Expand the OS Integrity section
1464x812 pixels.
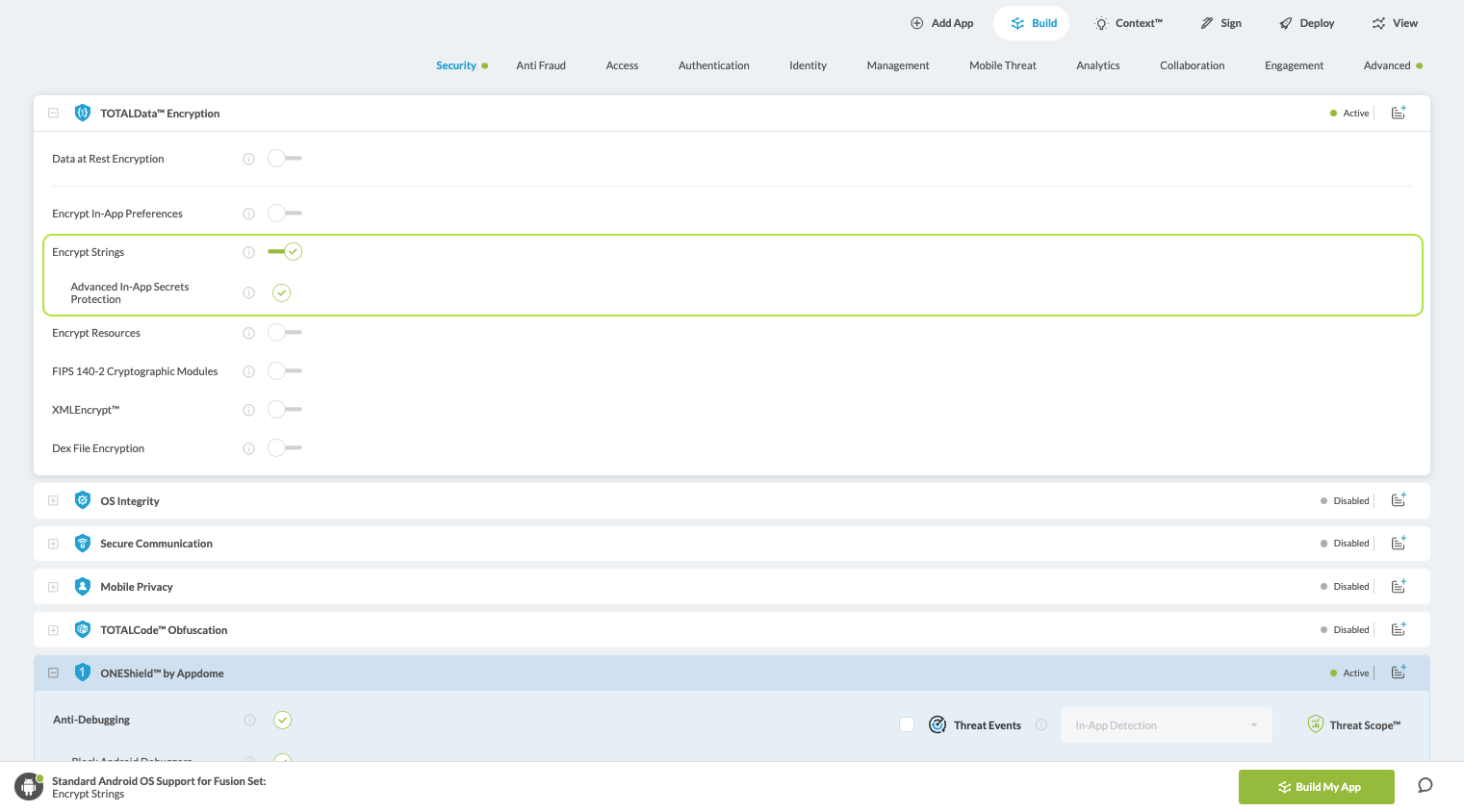[x=54, y=501]
